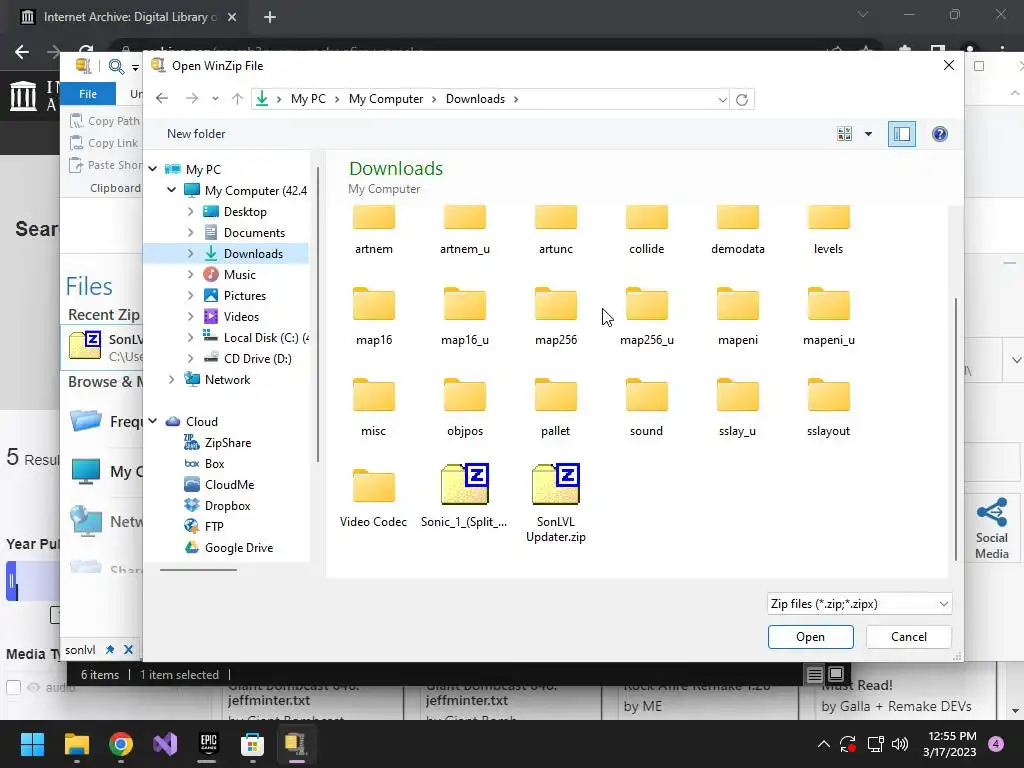
Task: Navigate back in the file dialog
Action: pos(162,99)
